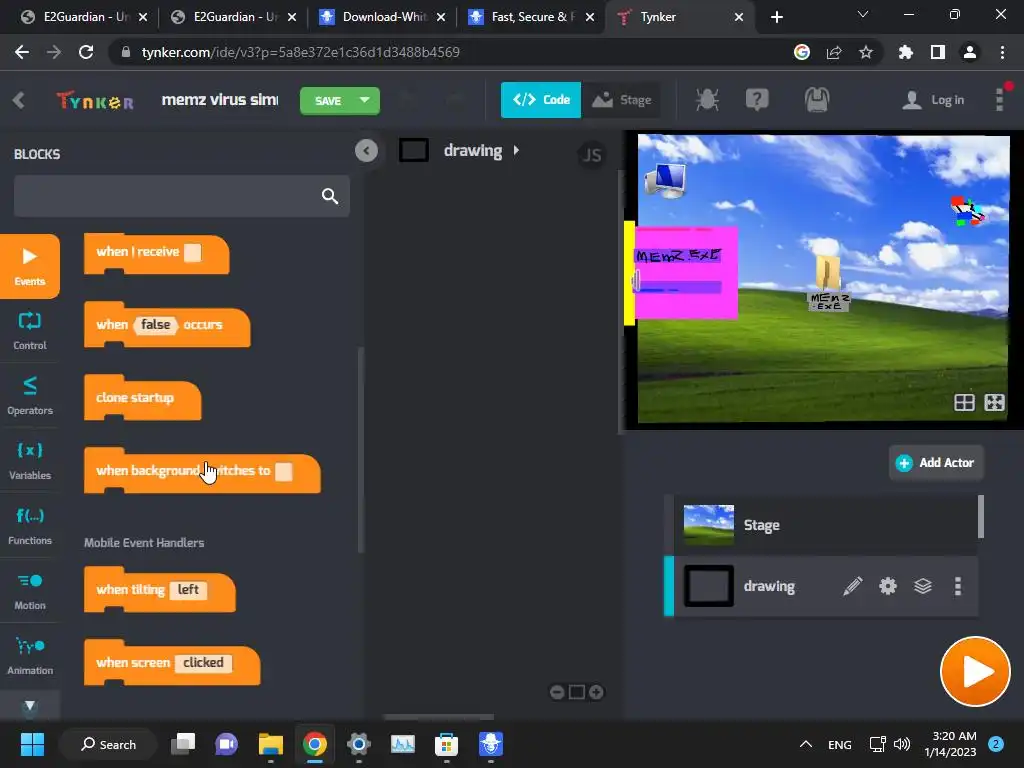Viewport: 1024px width, 768px height.
Task: Open the Animation blocks category
Action: click(x=29, y=656)
